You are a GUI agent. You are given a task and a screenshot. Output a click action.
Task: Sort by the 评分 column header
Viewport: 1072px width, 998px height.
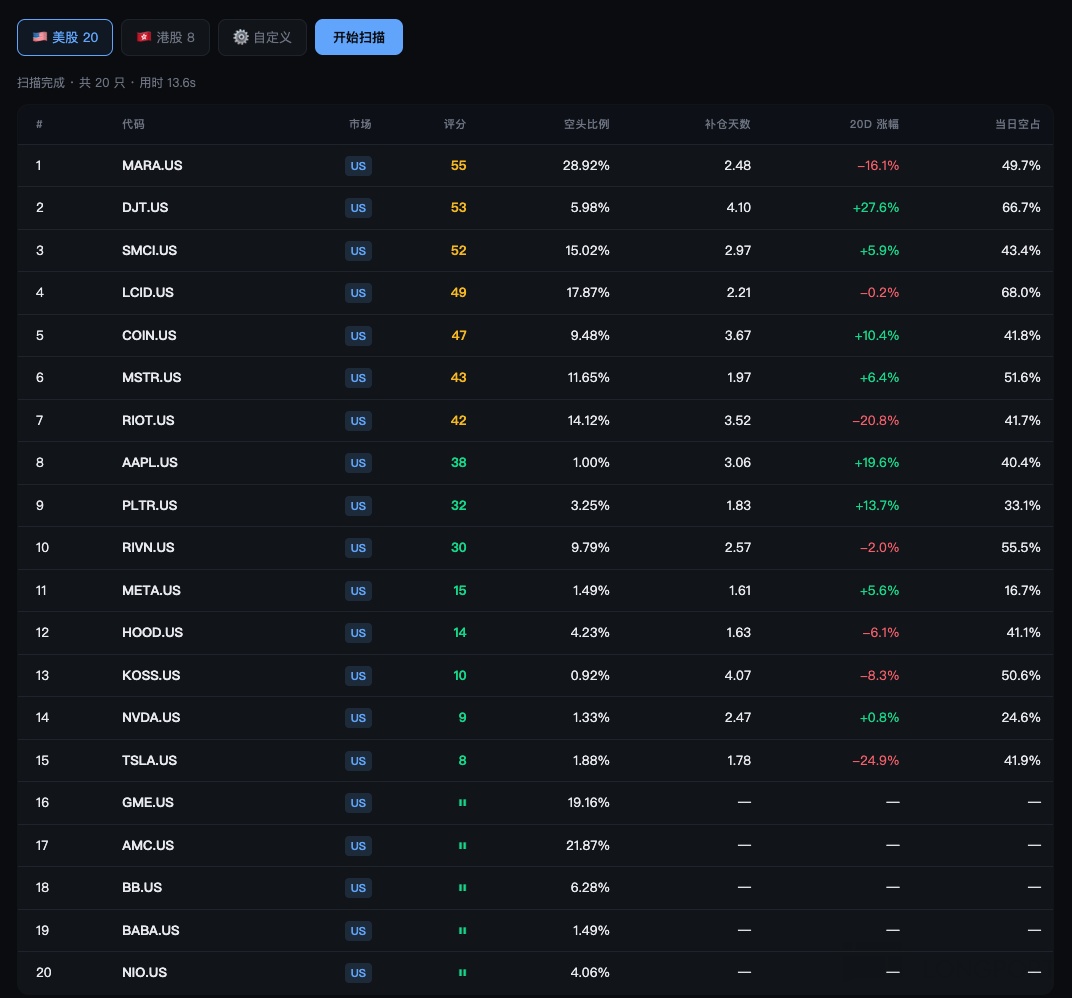(x=455, y=124)
